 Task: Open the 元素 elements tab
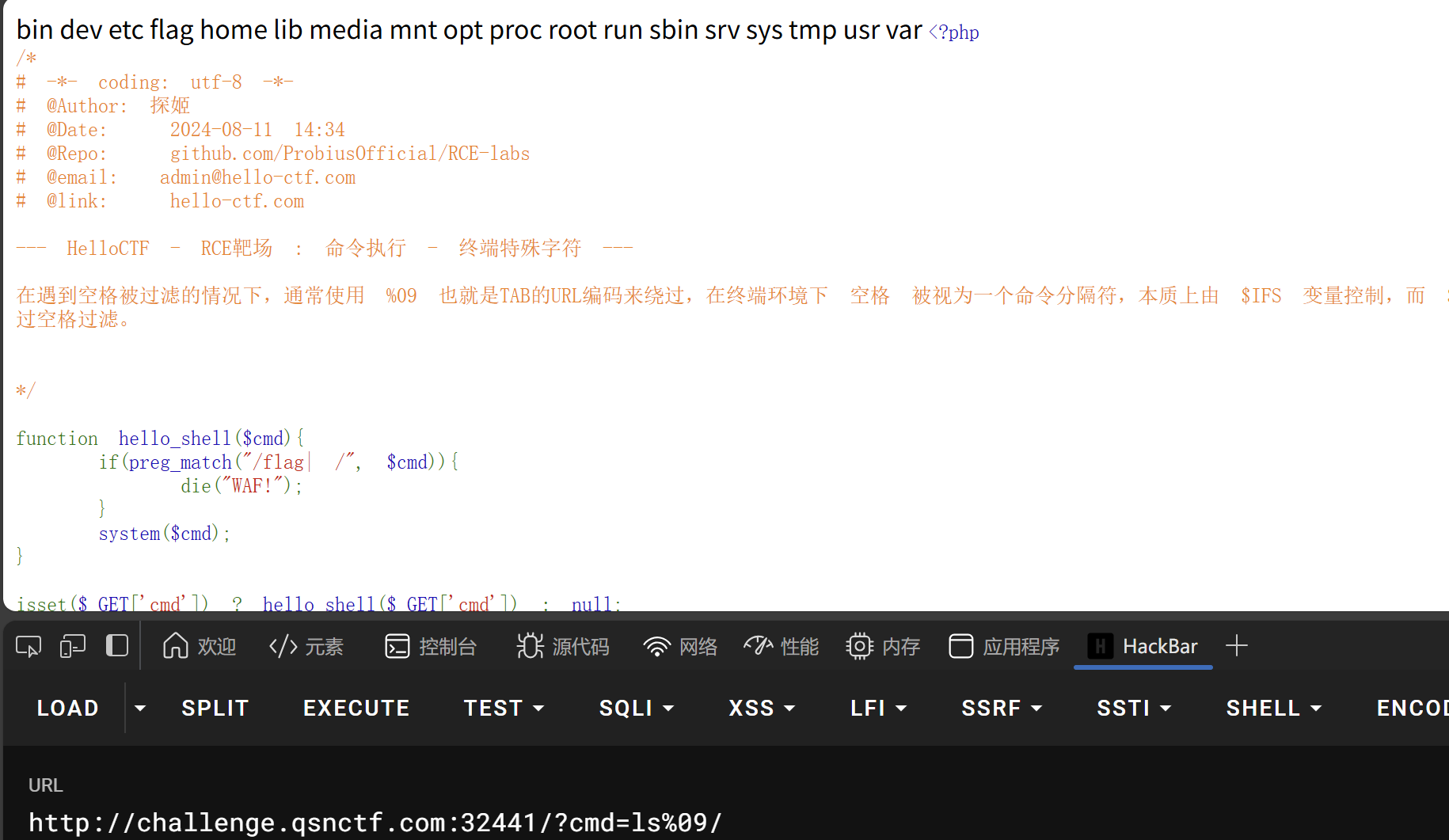(306, 647)
